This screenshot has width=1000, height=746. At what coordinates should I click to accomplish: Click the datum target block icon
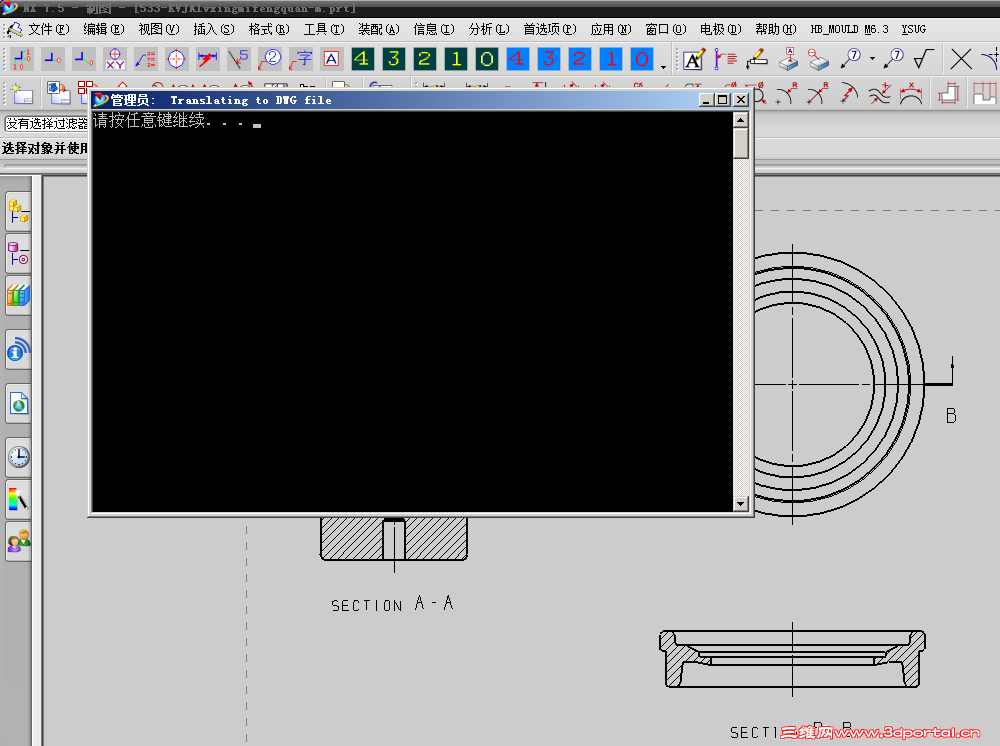(x=818, y=59)
